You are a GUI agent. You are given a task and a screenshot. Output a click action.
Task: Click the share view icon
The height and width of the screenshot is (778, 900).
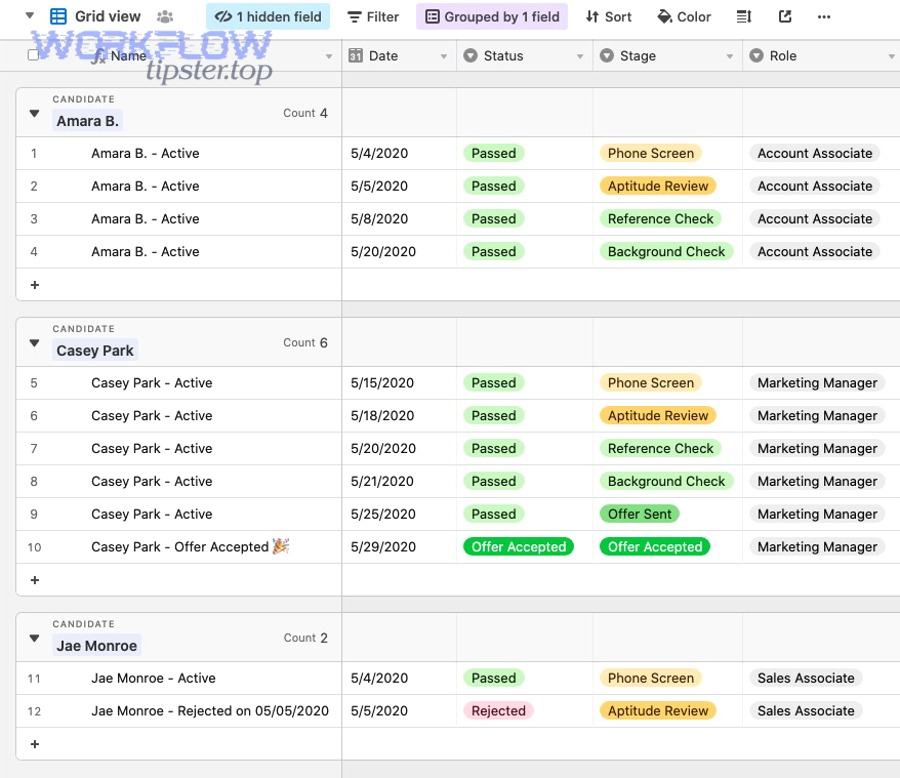click(x=785, y=17)
